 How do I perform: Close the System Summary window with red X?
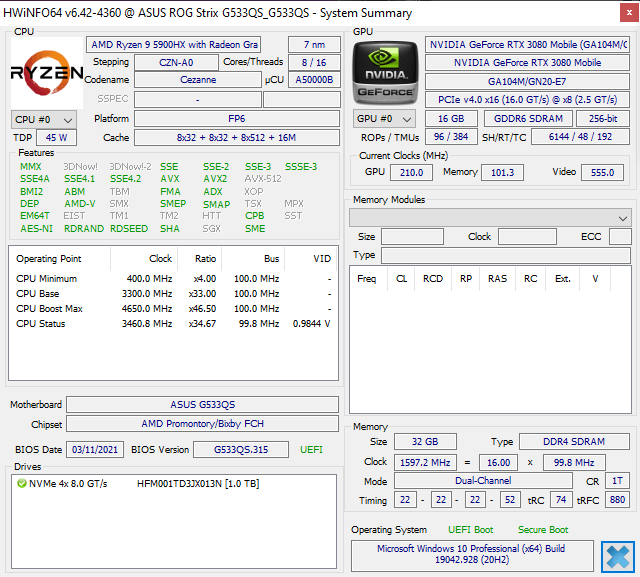629,13
